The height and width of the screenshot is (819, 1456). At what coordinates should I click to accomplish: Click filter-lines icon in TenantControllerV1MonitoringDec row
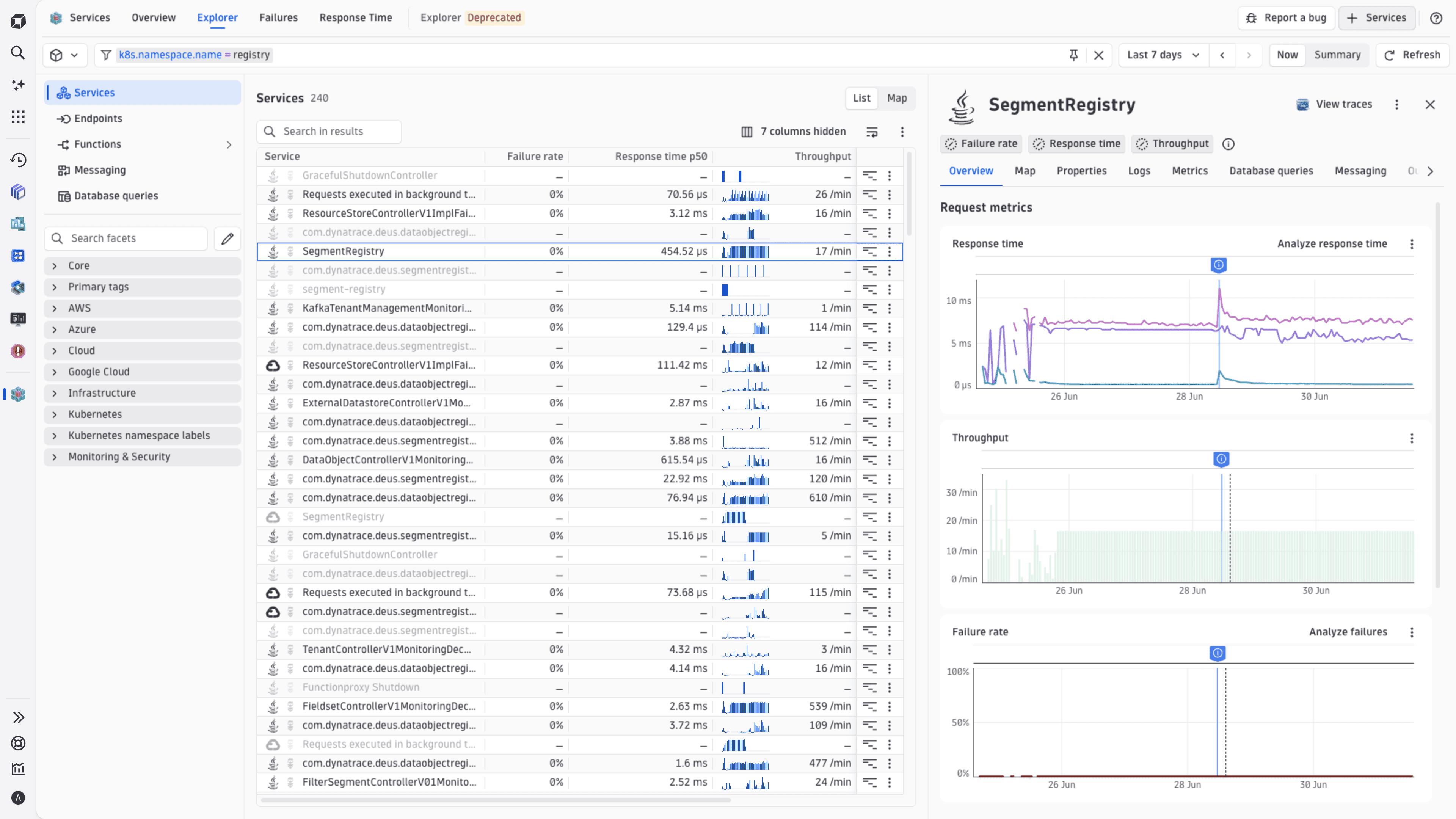[x=869, y=650]
